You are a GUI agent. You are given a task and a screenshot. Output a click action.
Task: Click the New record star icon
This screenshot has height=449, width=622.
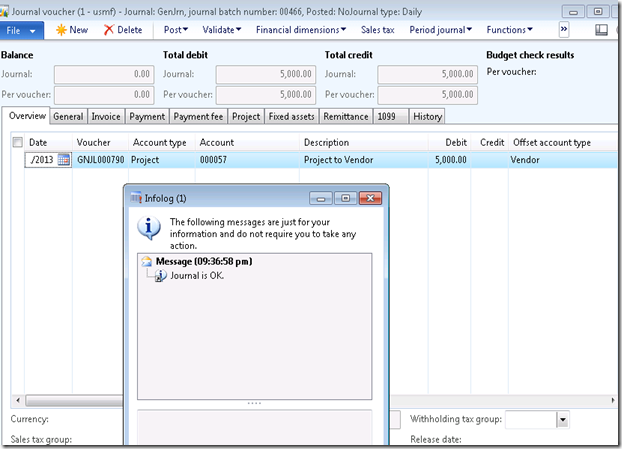tap(61, 30)
